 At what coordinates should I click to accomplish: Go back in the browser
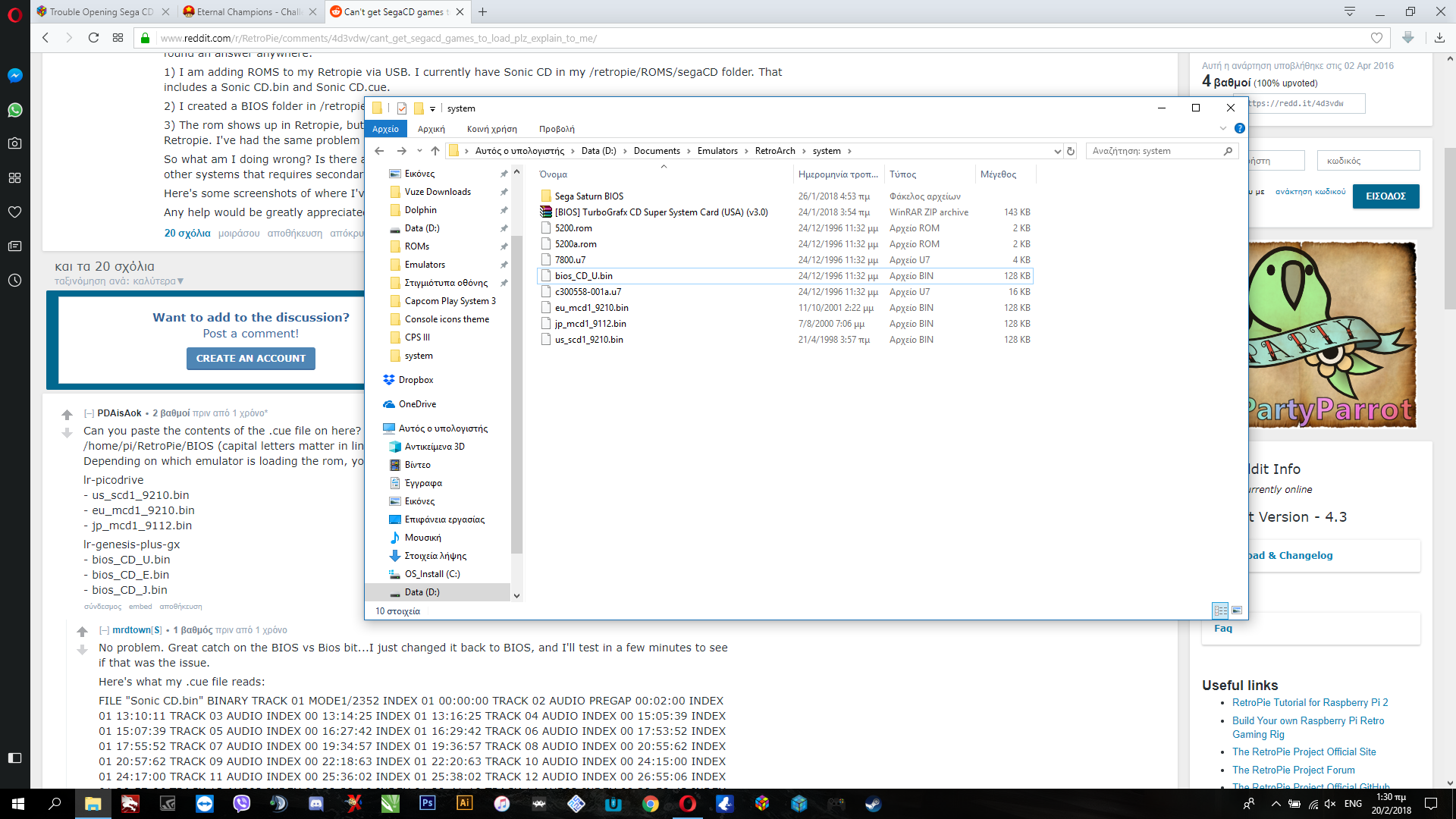click(x=45, y=38)
